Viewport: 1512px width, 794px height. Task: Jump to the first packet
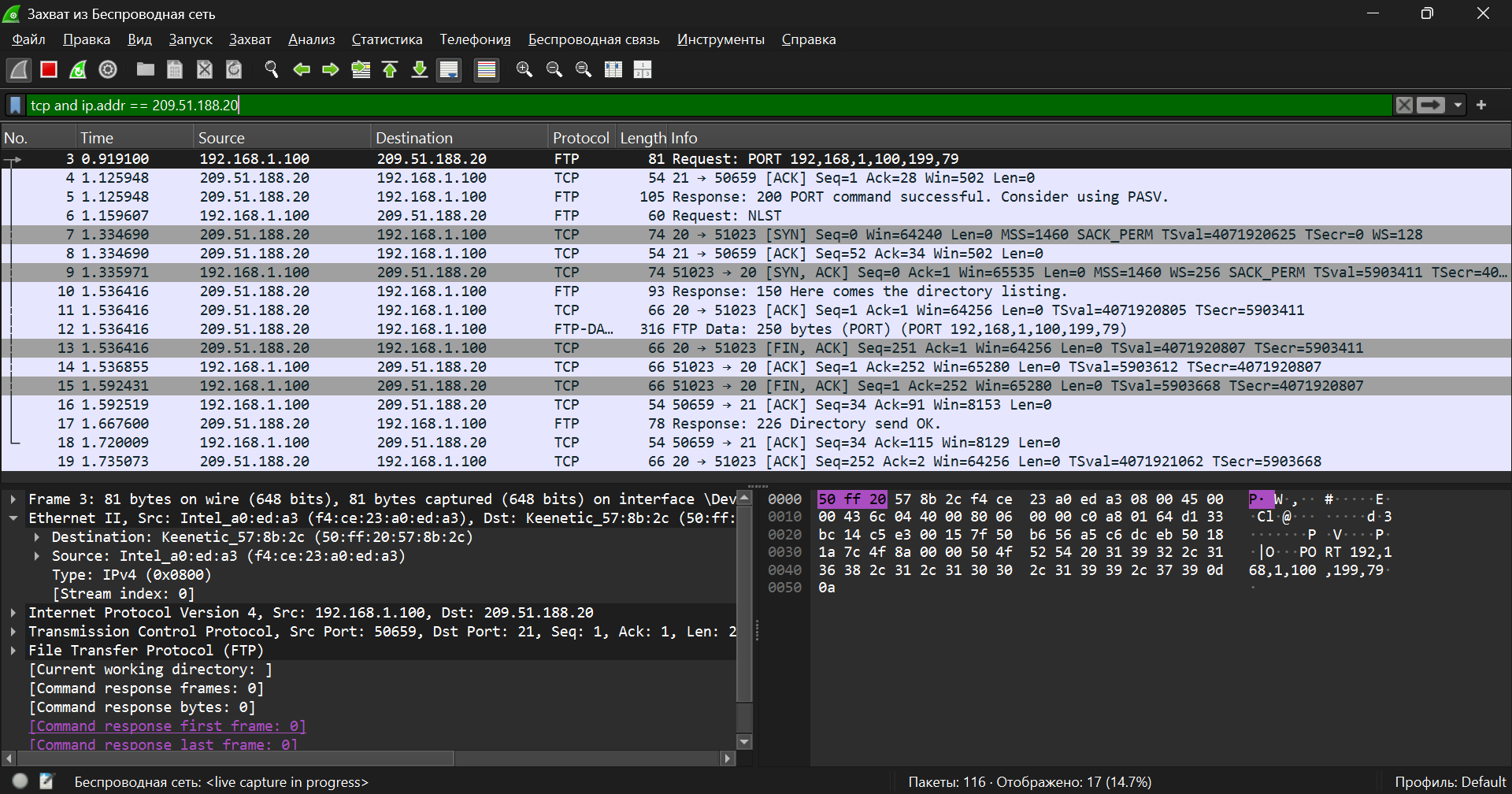[x=390, y=70]
